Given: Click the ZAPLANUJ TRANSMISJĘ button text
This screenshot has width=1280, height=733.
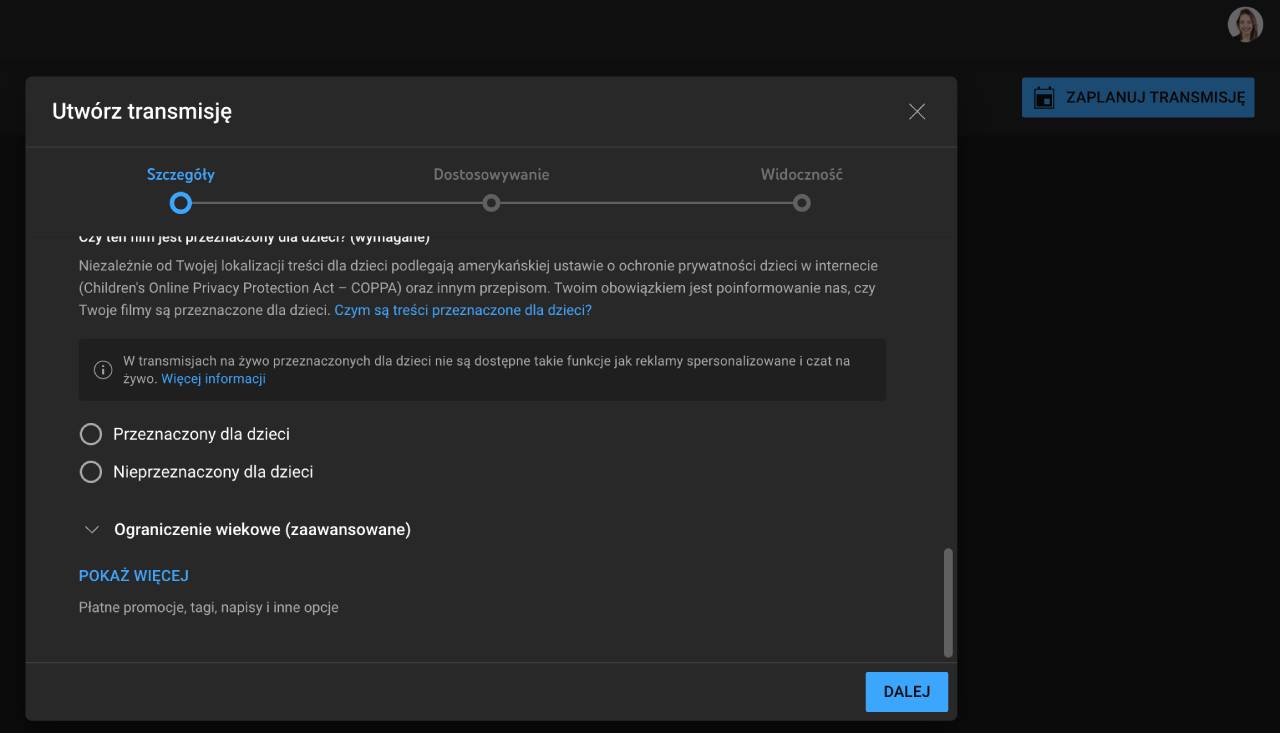Looking at the screenshot, I should 1155,98.
